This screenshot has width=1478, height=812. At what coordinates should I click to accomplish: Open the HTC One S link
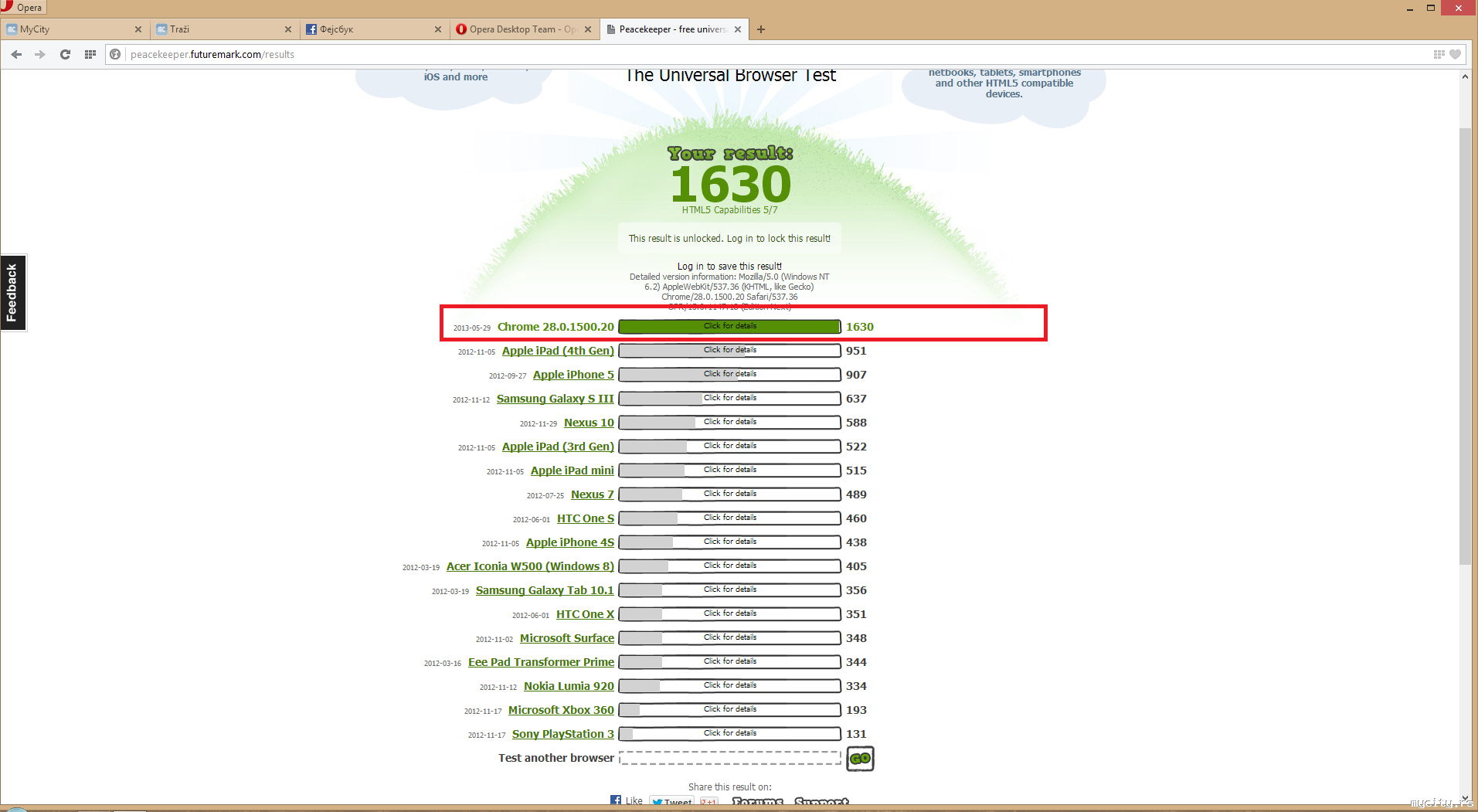(586, 518)
